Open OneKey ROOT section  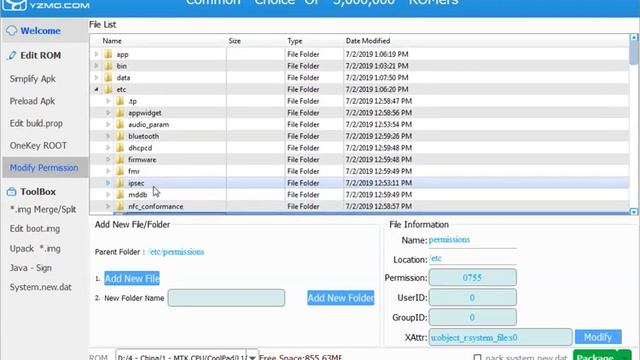38,146
